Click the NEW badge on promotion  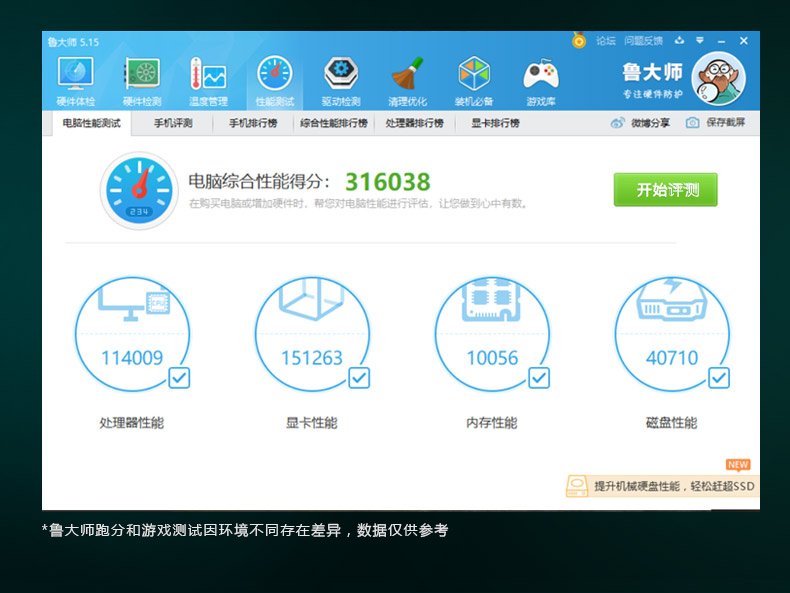pyautogui.click(x=738, y=465)
